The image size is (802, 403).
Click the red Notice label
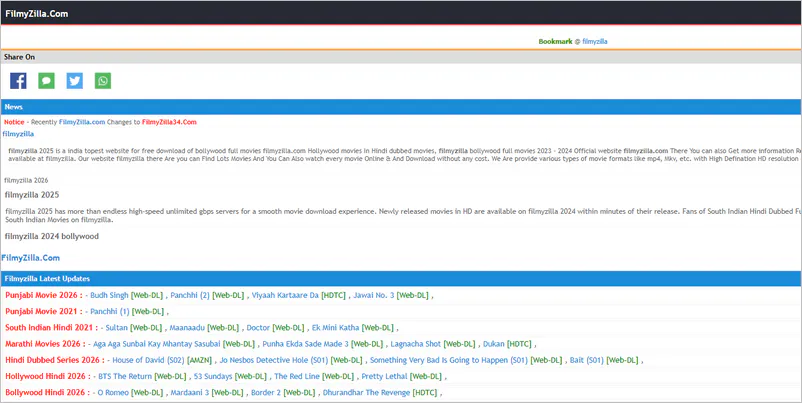pos(14,122)
